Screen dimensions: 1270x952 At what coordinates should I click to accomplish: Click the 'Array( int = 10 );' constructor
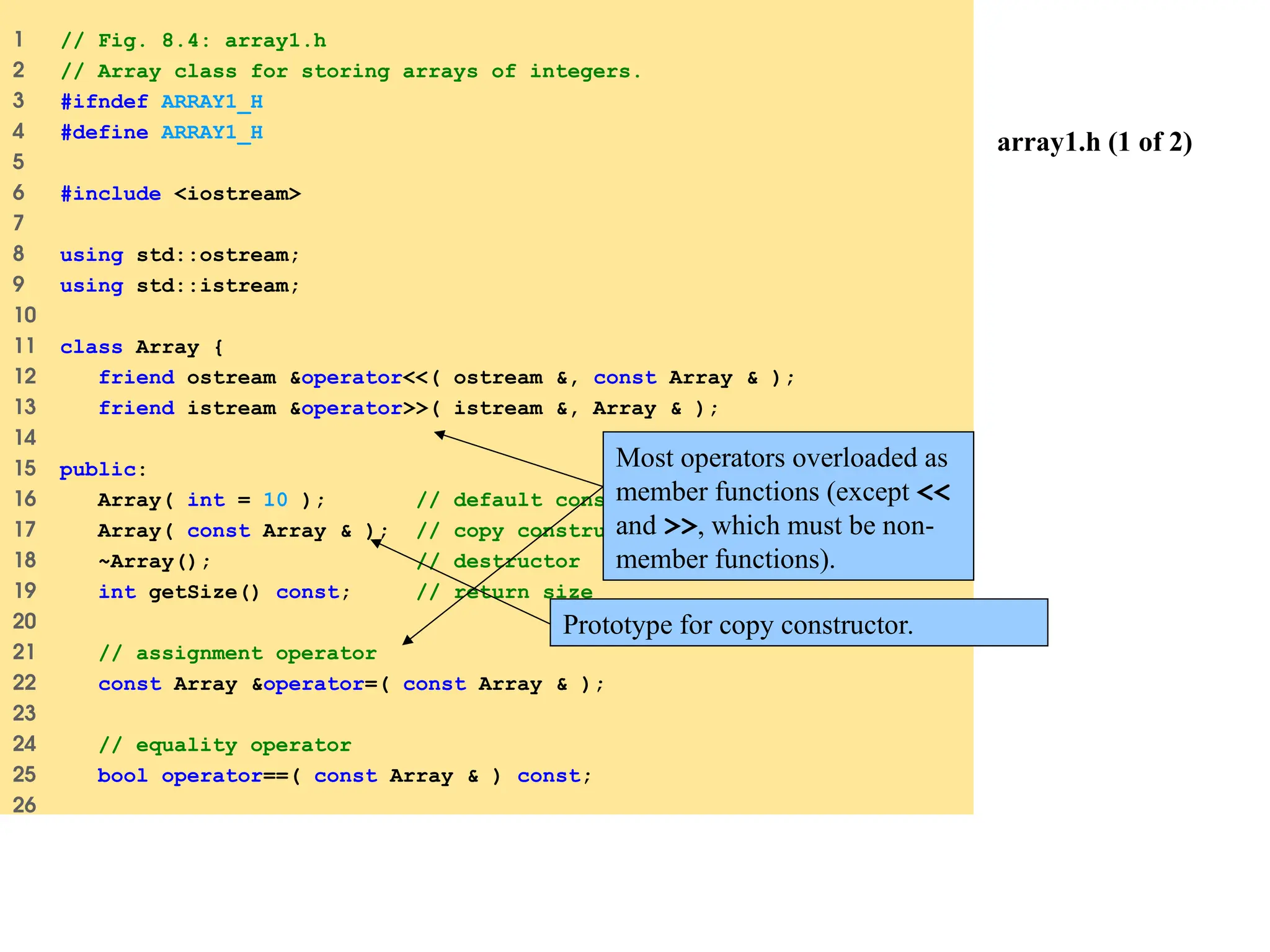(211, 500)
